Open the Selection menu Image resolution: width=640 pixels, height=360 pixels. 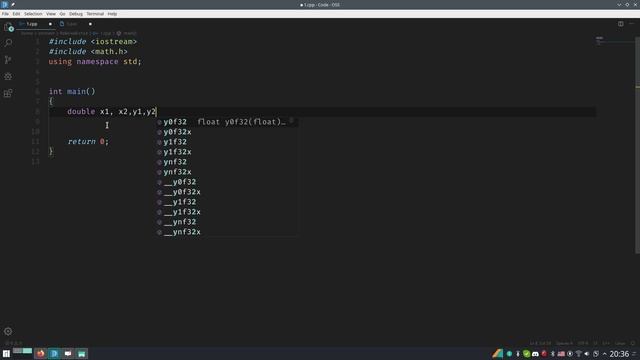33,14
